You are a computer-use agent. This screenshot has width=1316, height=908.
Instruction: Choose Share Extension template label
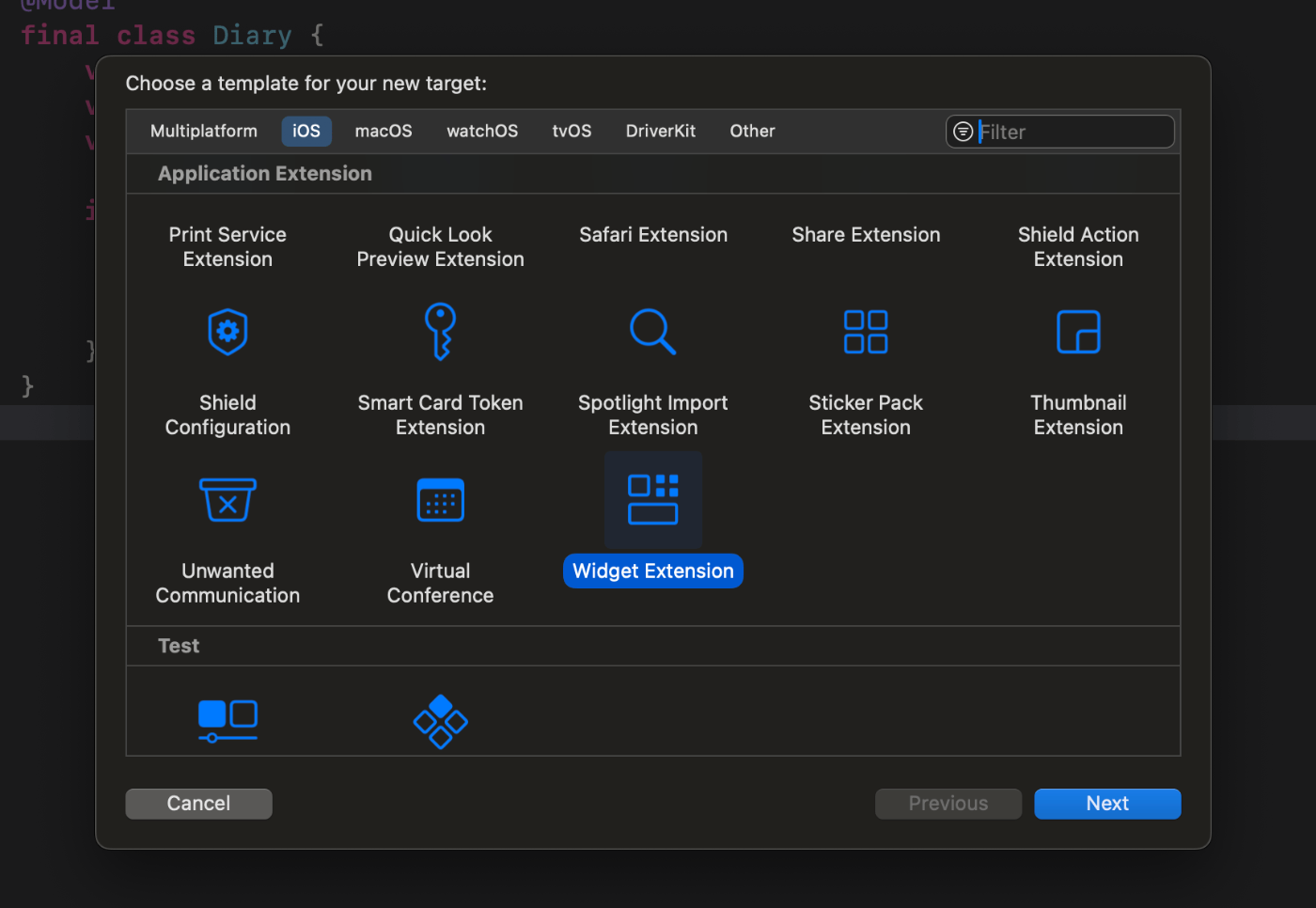866,235
